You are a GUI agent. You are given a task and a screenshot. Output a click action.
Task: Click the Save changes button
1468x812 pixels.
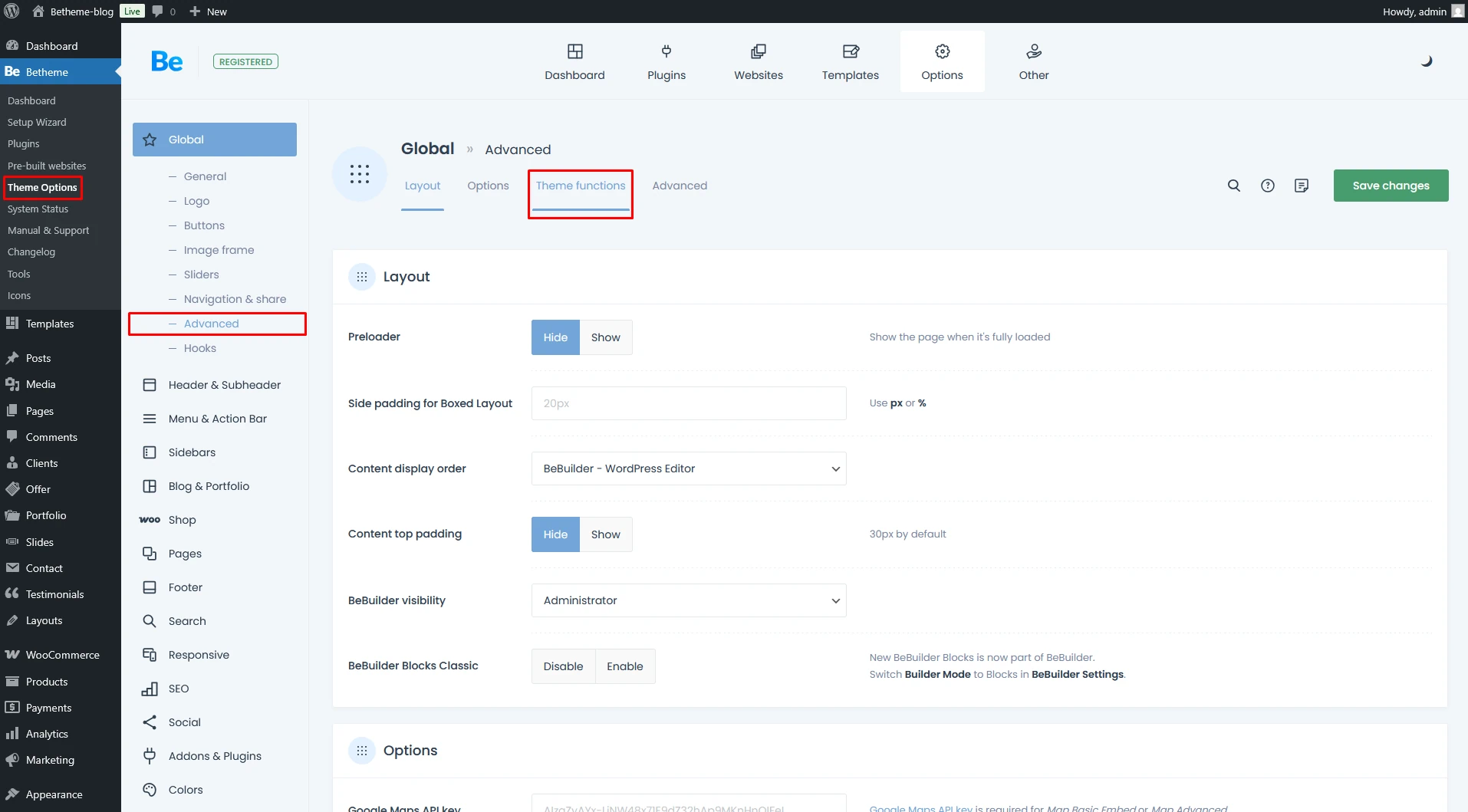[1390, 186]
